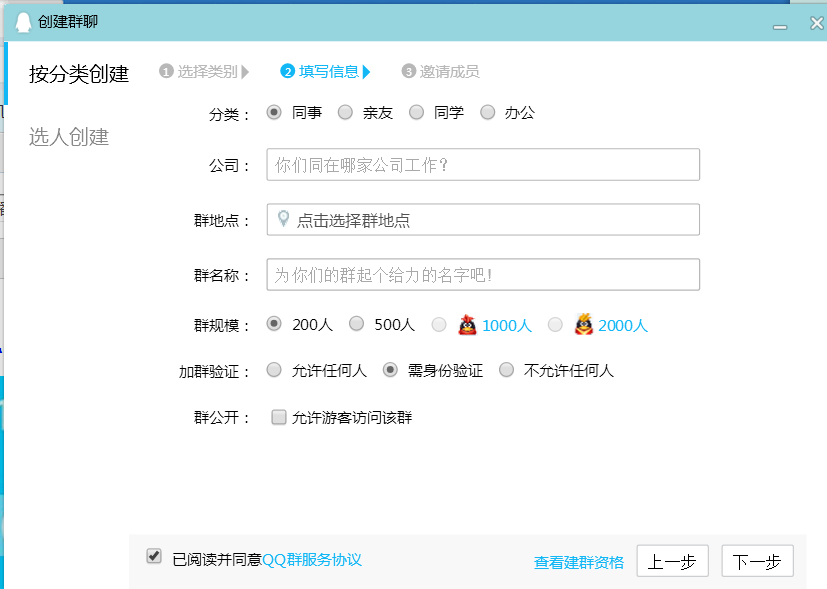Focus the 群名称 group name field
This screenshot has width=827, height=589.
483,274
